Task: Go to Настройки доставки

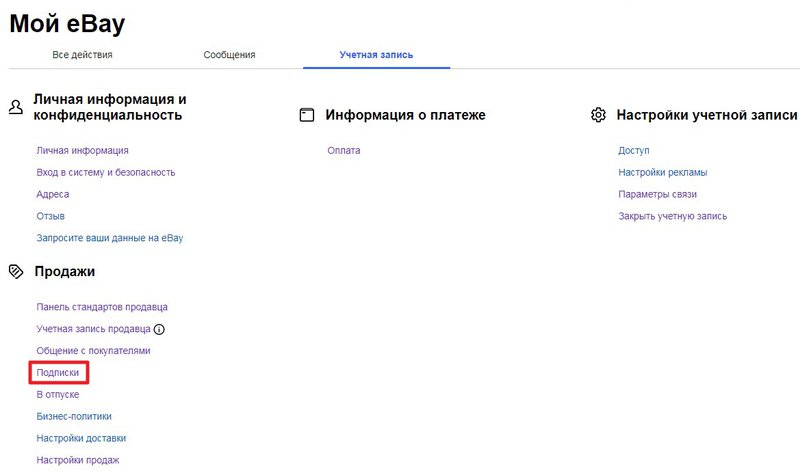Action: click(81, 438)
